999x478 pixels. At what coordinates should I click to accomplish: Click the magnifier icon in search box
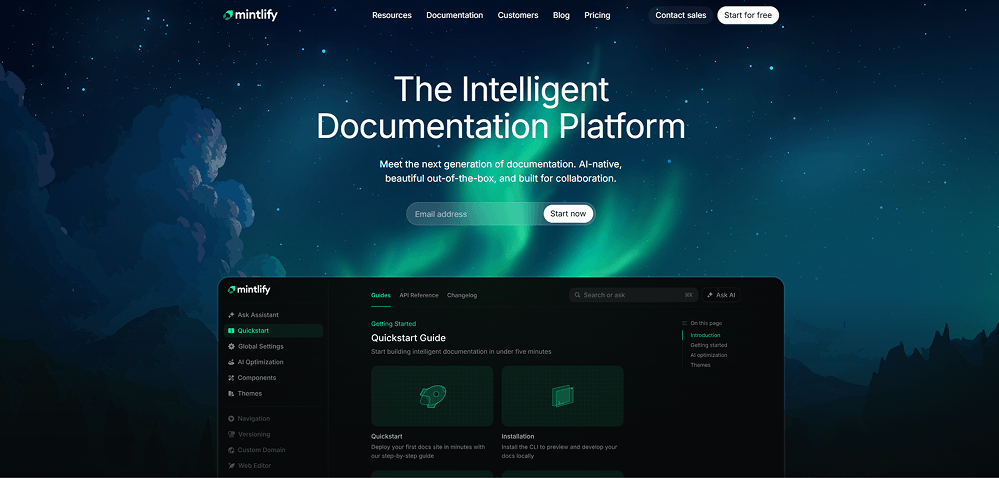point(577,295)
